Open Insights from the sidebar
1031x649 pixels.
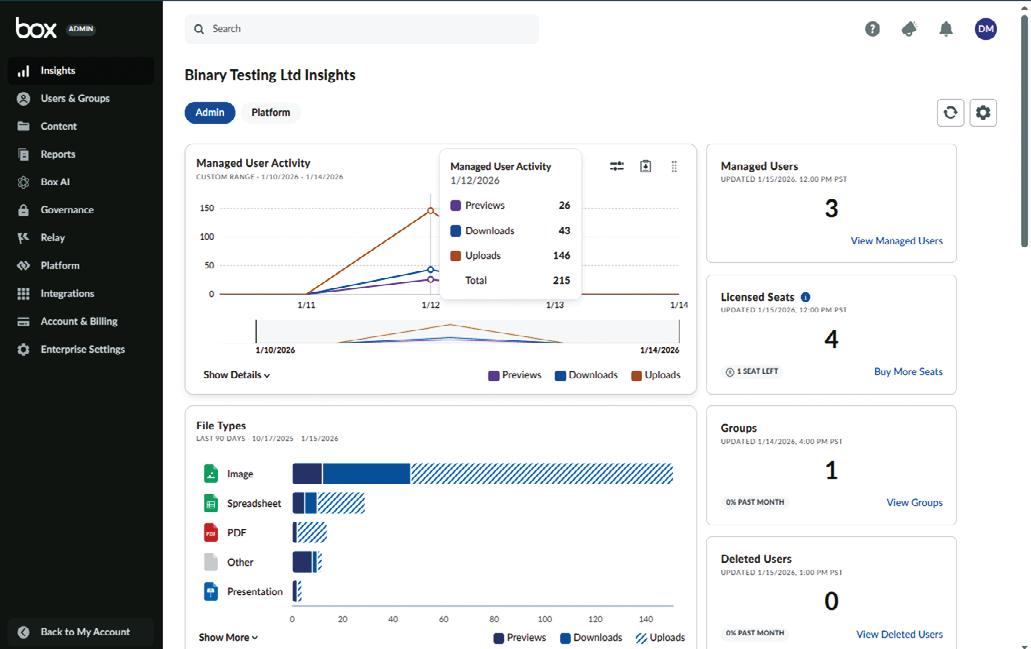point(80,70)
